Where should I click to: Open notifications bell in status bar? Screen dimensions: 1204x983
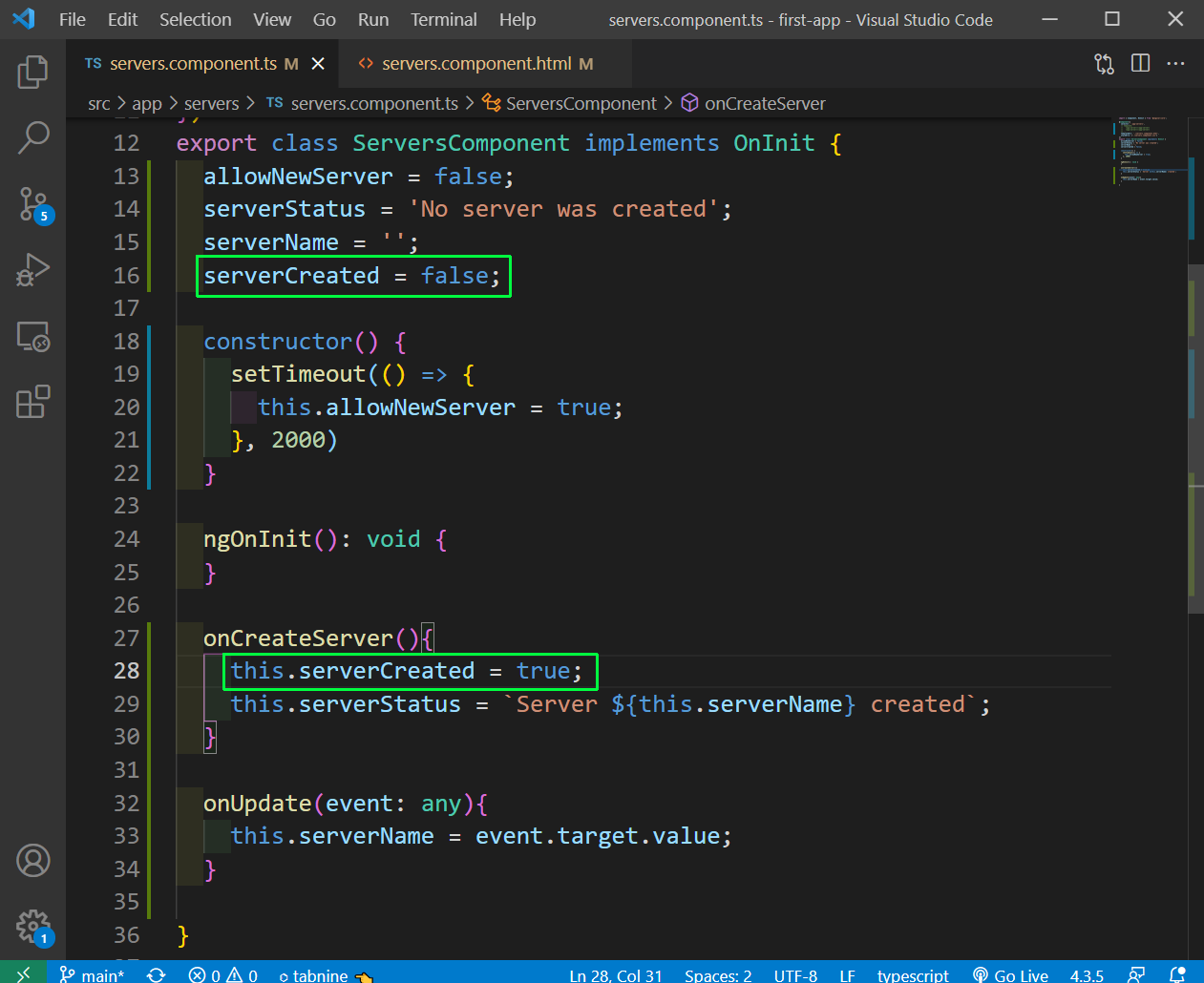[1177, 974]
